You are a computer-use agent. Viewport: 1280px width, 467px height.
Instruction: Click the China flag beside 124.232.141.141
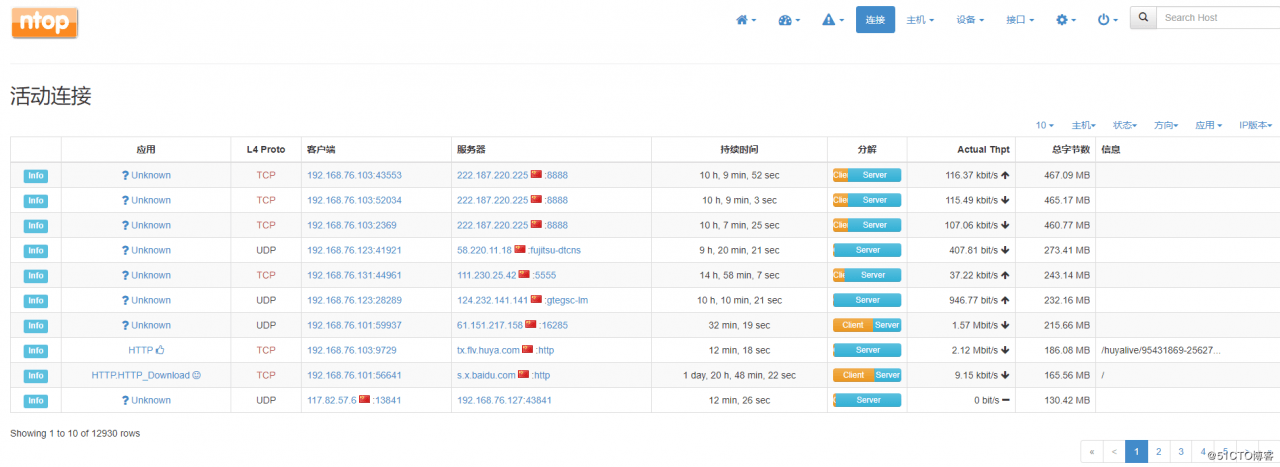tap(536, 299)
